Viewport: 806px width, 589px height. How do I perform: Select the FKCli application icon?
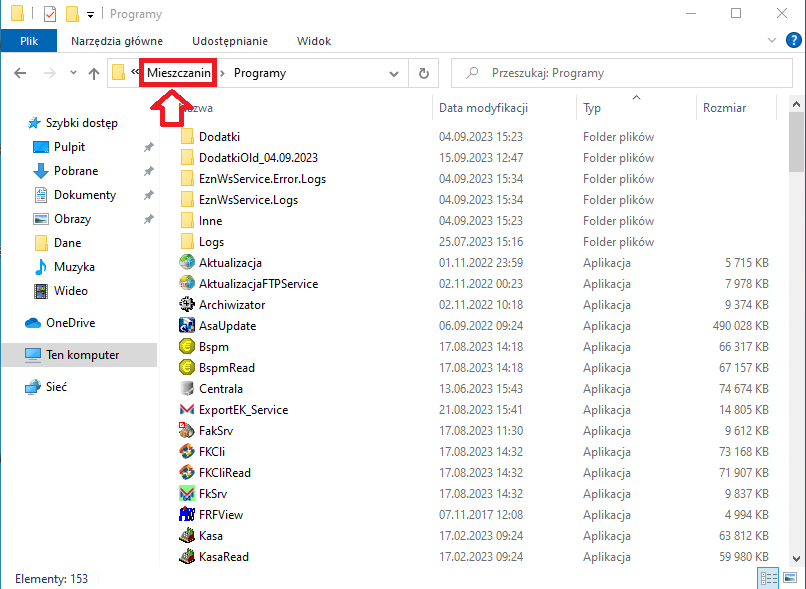coord(186,452)
